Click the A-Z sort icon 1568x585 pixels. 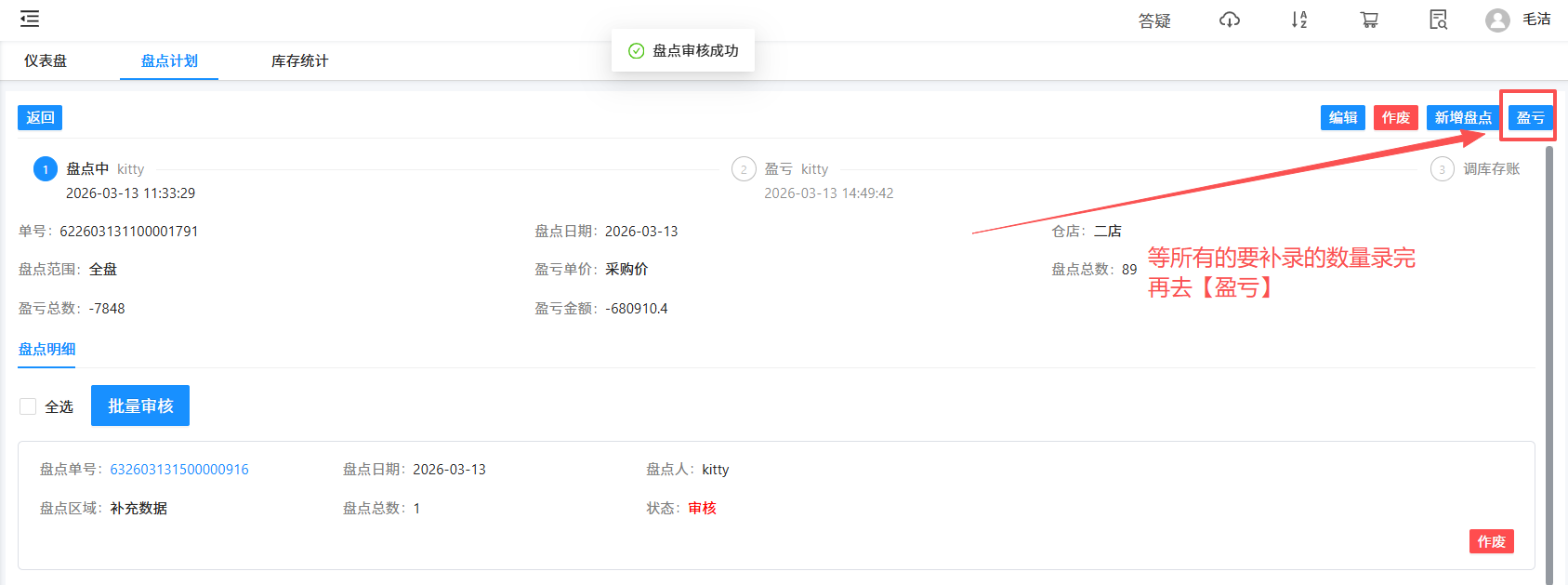[x=1298, y=20]
